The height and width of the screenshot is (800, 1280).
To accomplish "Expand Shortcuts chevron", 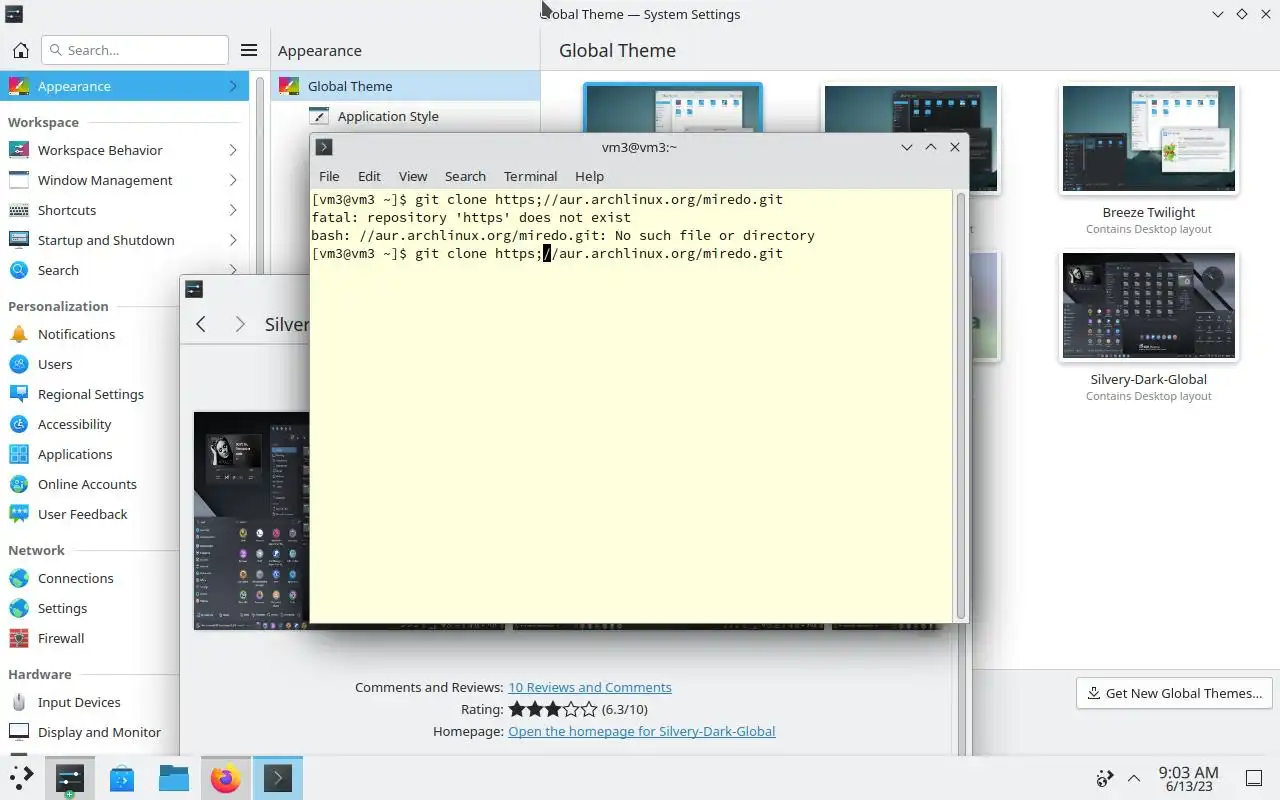I will point(233,210).
